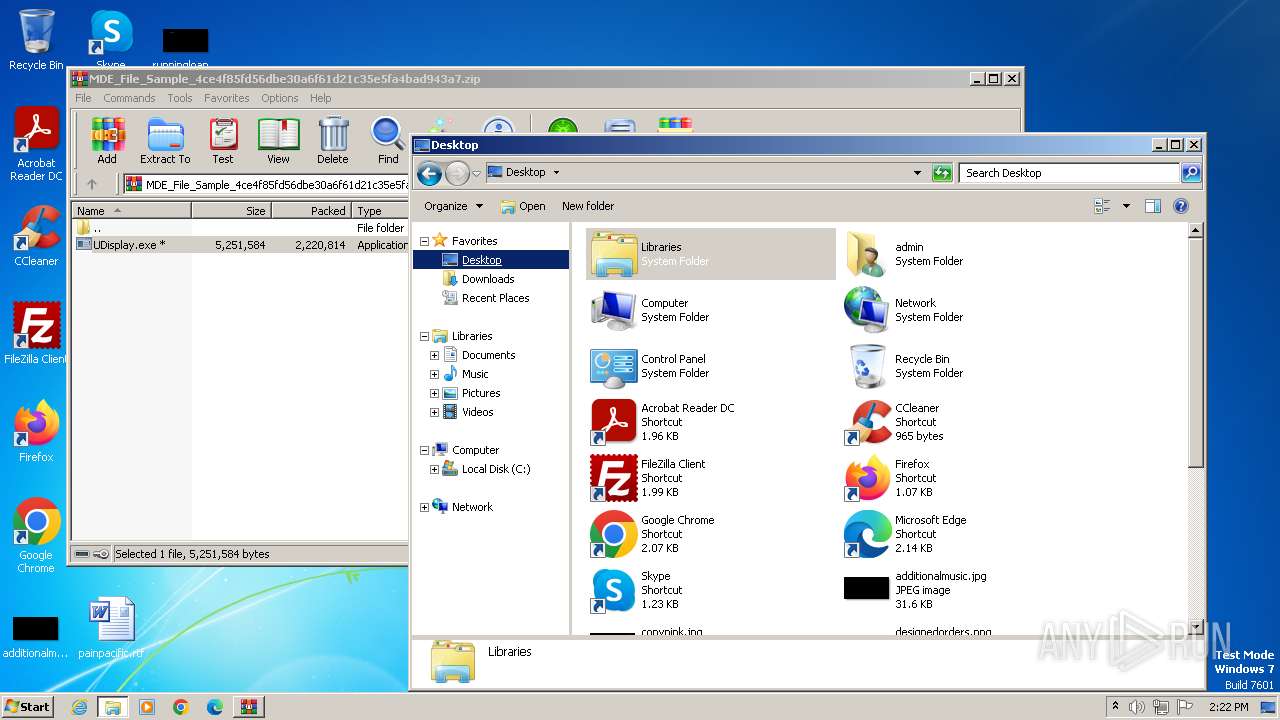Open the recent pages dropdown next to navigation arrows
The height and width of the screenshot is (720, 1280).
pyautogui.click(x=477, y=173)
